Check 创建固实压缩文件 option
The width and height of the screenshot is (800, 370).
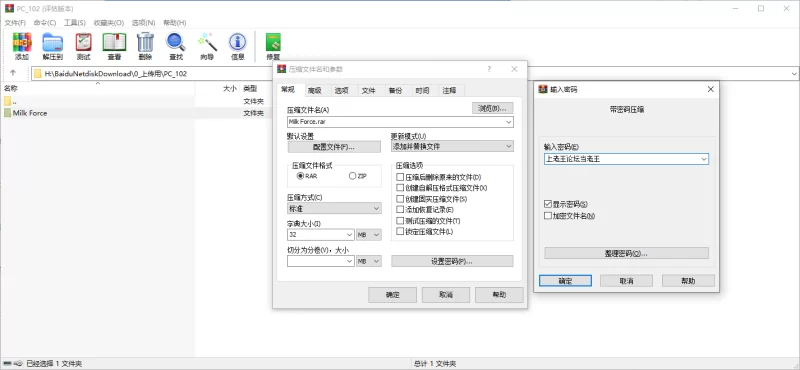[400, 199]
